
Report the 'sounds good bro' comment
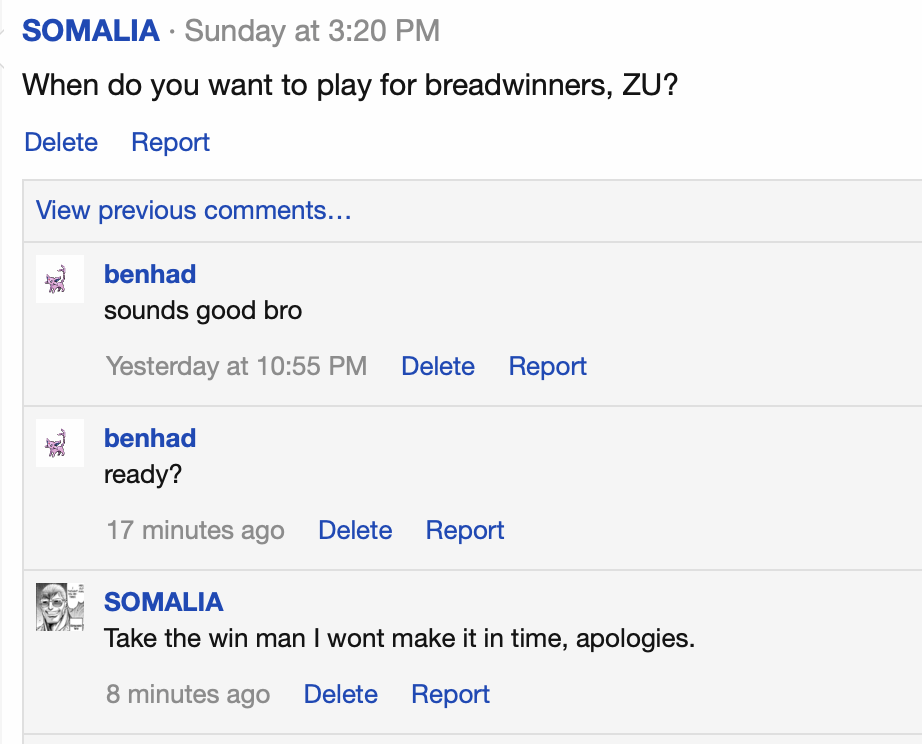click(x=547, y=366)
